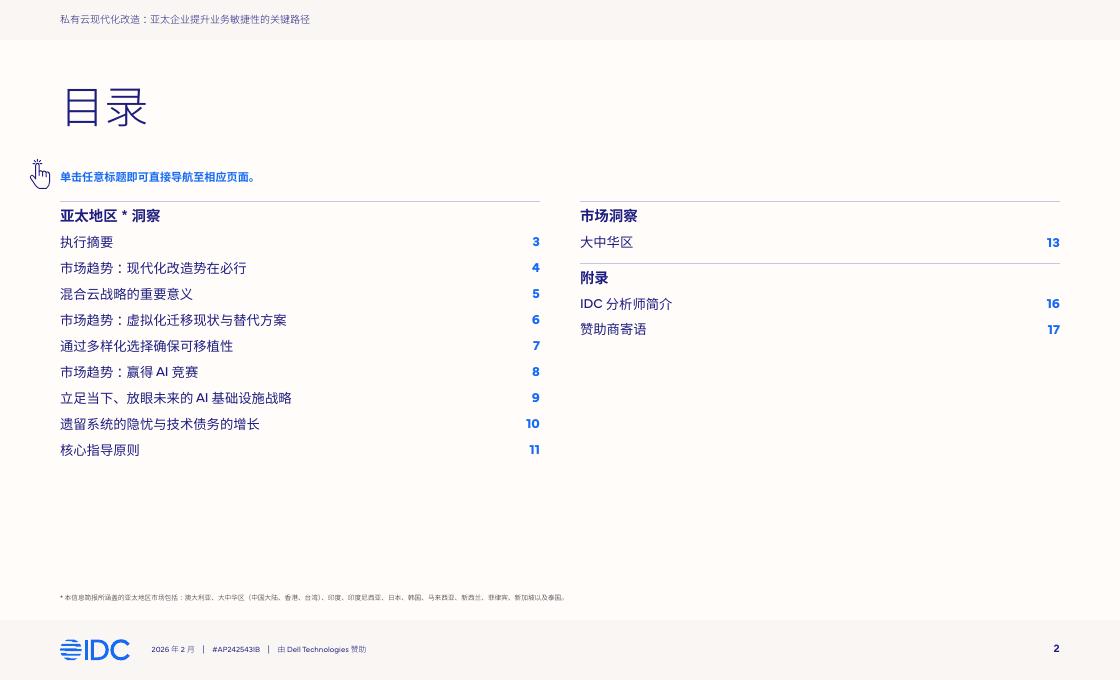Click the #AP242543IB document code
1120x680 pixels.
(236, 649)
